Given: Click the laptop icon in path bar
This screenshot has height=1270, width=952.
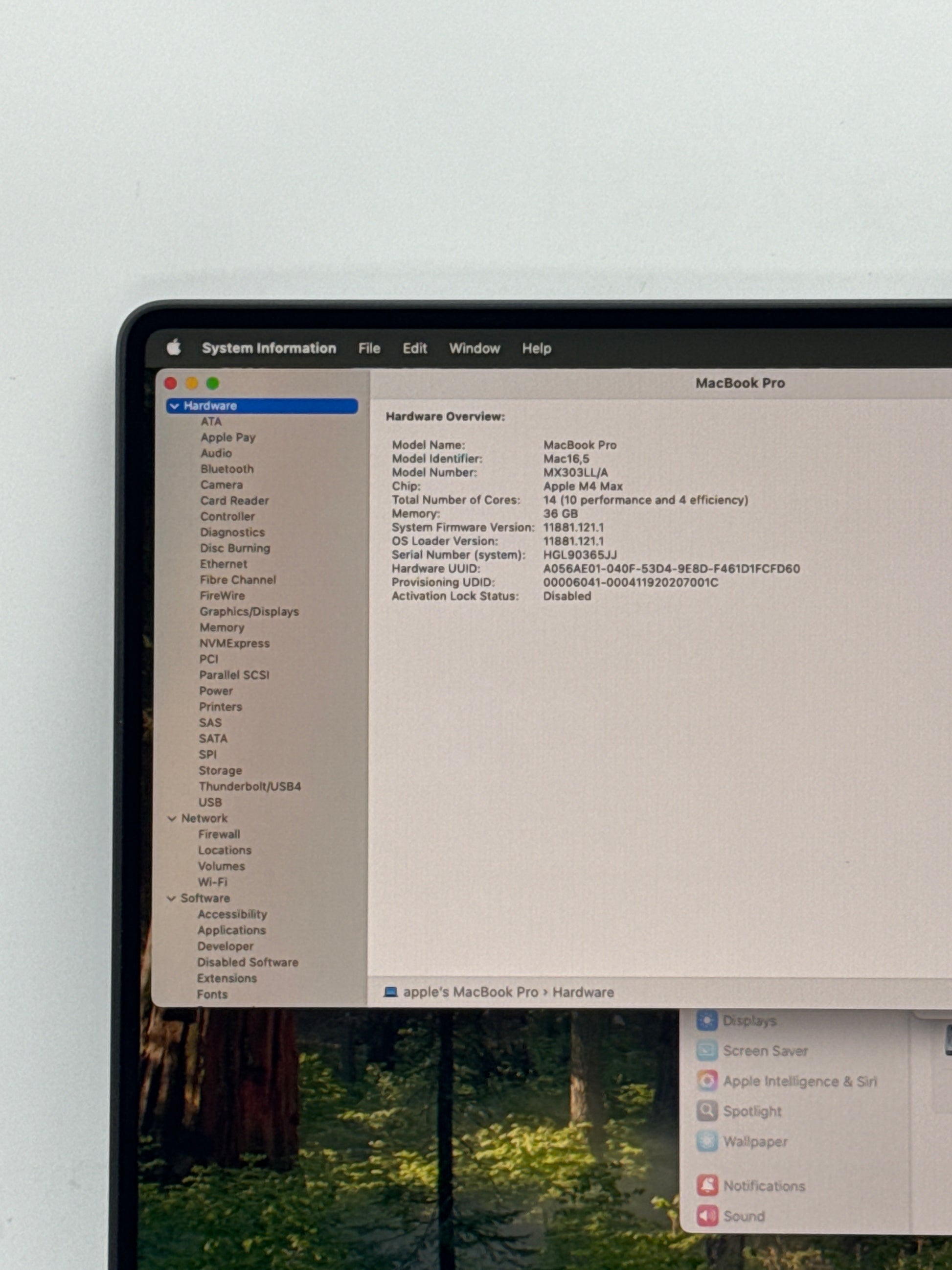Looking at the screenshot, I should 391,992.
